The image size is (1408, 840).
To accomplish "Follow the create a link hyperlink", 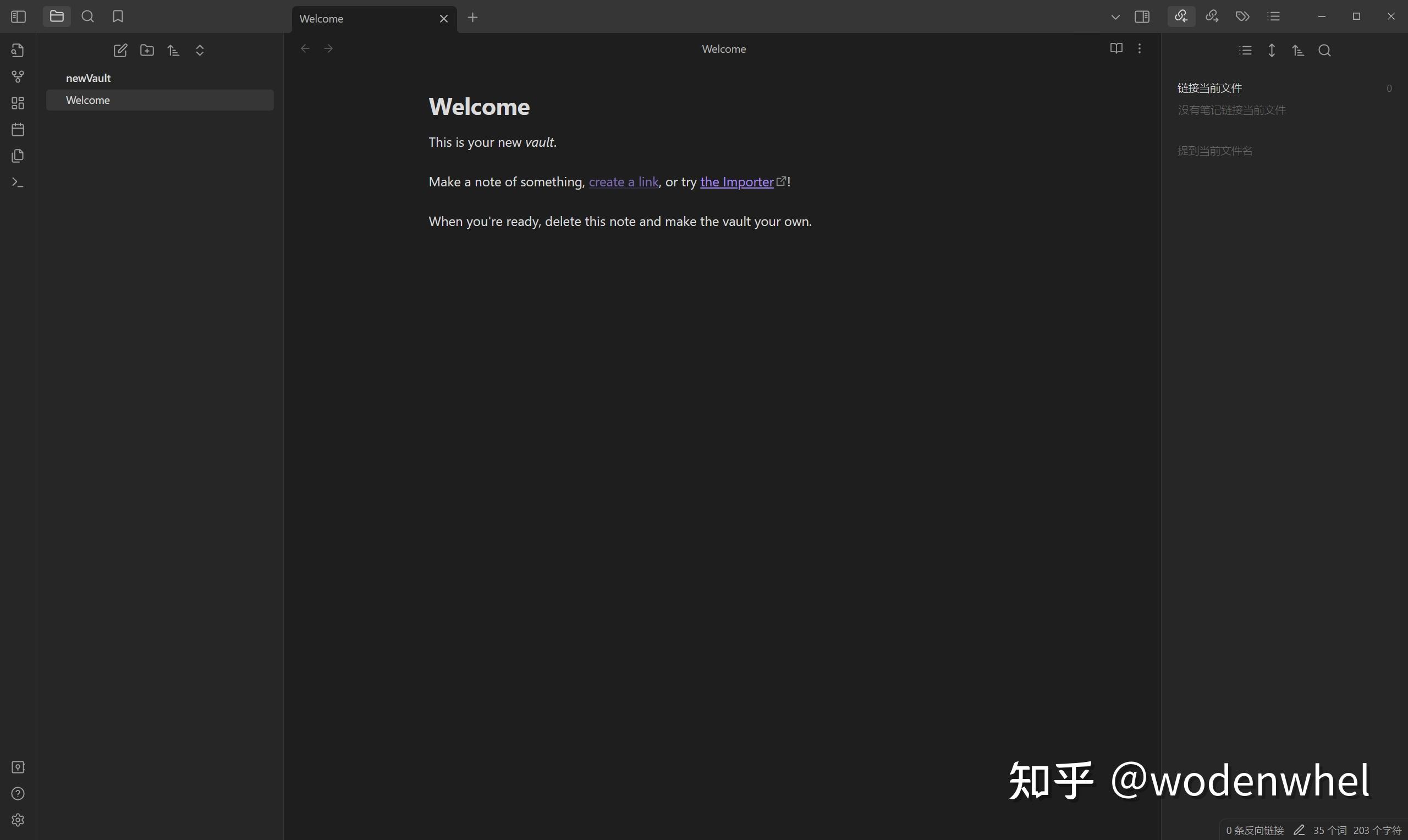I will 623,182.
